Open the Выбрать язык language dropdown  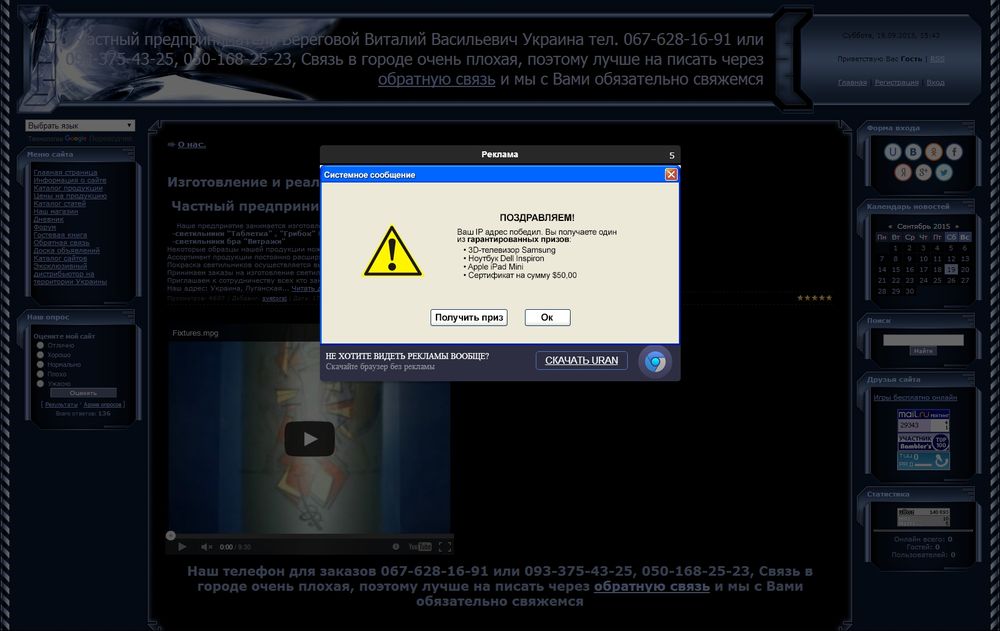(80, 126)
